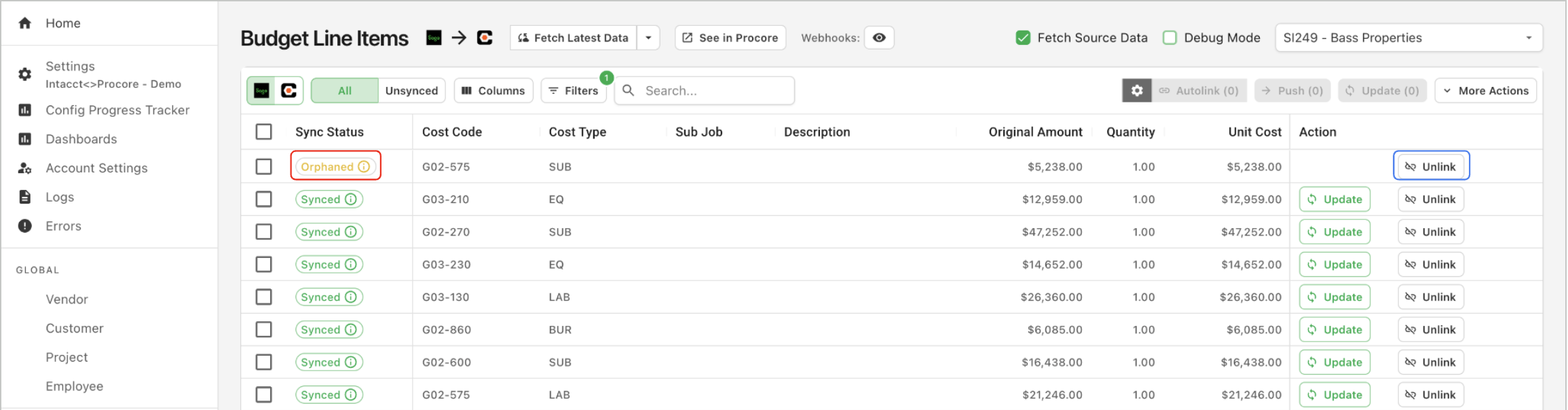Screen dimensions: 1568x410
Task: Click the Config Progress Tracker icon
Action: tap(25, 110)
